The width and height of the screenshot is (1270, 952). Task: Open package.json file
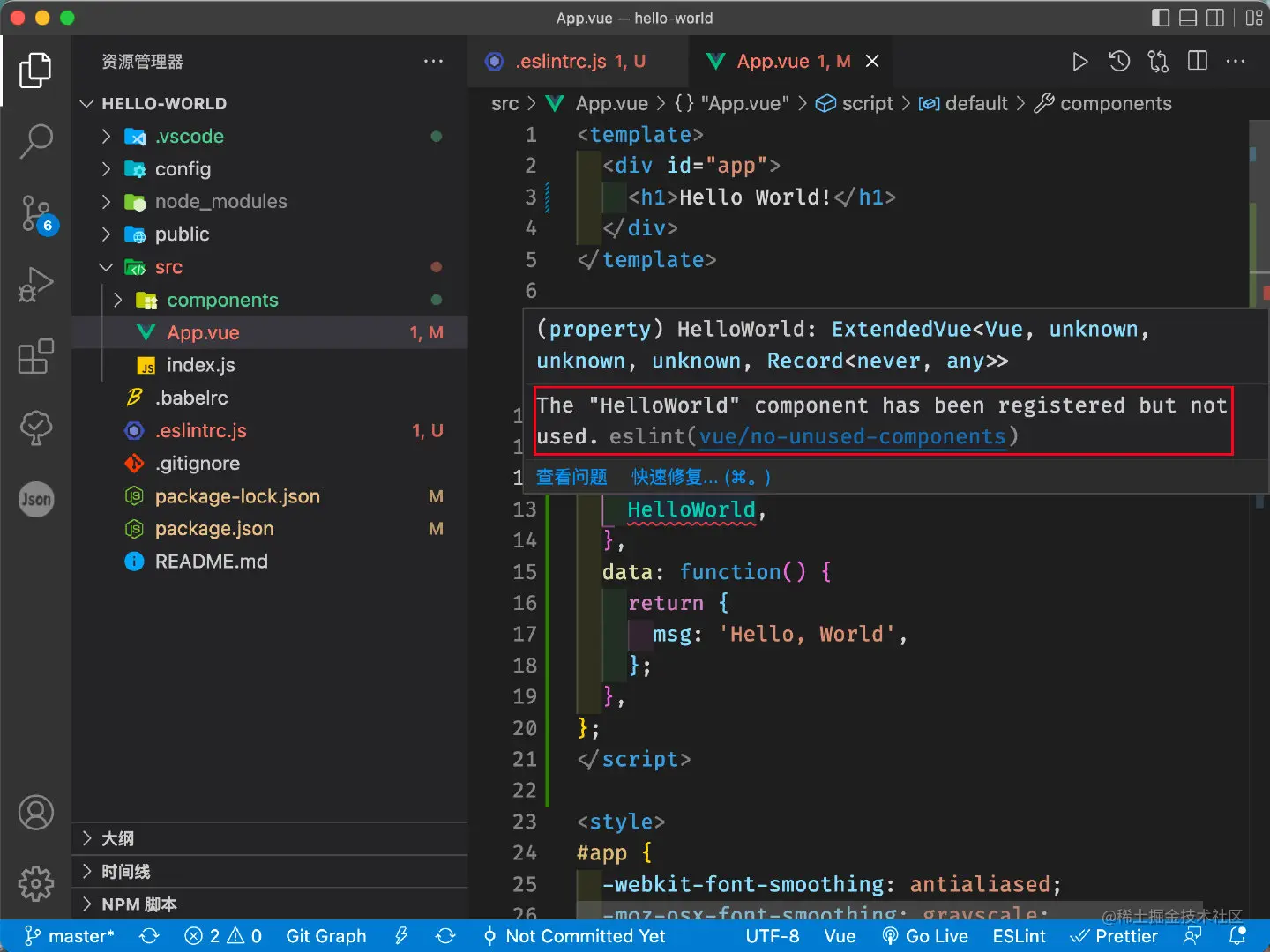pyautogui.click(x=270, y=529)
